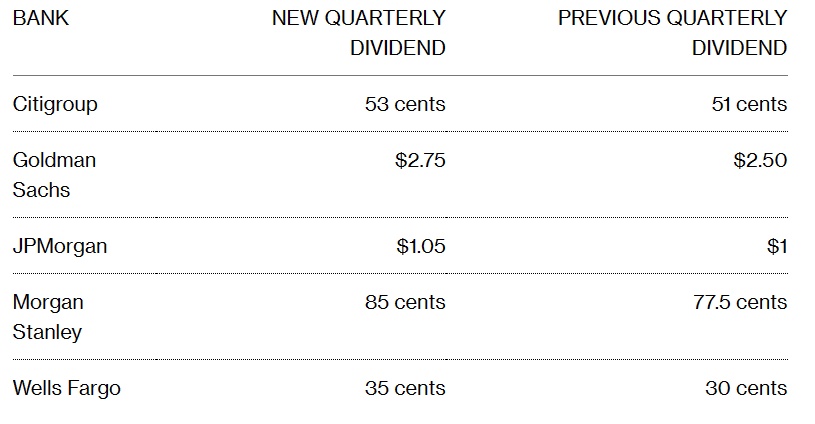815x424 pixels.
Task: Click the BANK column header
Action: [41, 19]
